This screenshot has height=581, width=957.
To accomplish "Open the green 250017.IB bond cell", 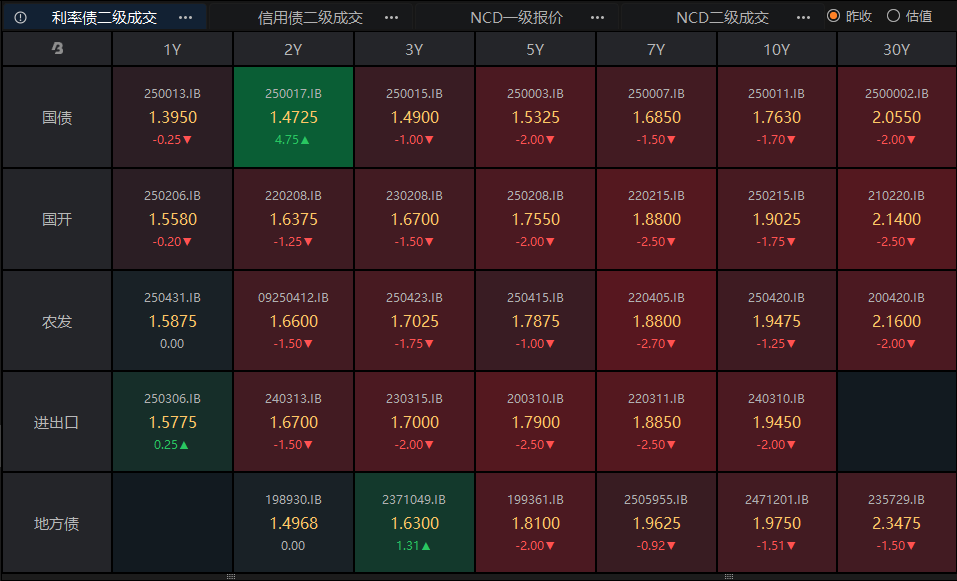I will pyautogui.click(x=293, y=117).
